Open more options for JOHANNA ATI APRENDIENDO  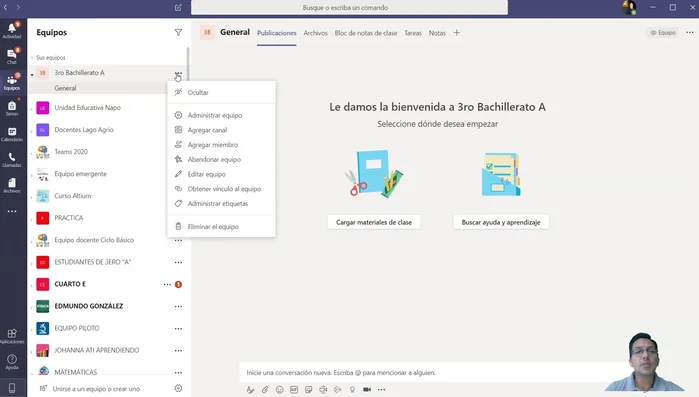coord(178,351)
